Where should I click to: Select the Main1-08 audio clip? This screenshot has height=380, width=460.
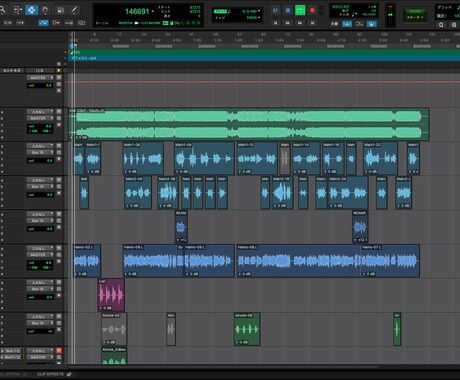[x=204, y=158]
